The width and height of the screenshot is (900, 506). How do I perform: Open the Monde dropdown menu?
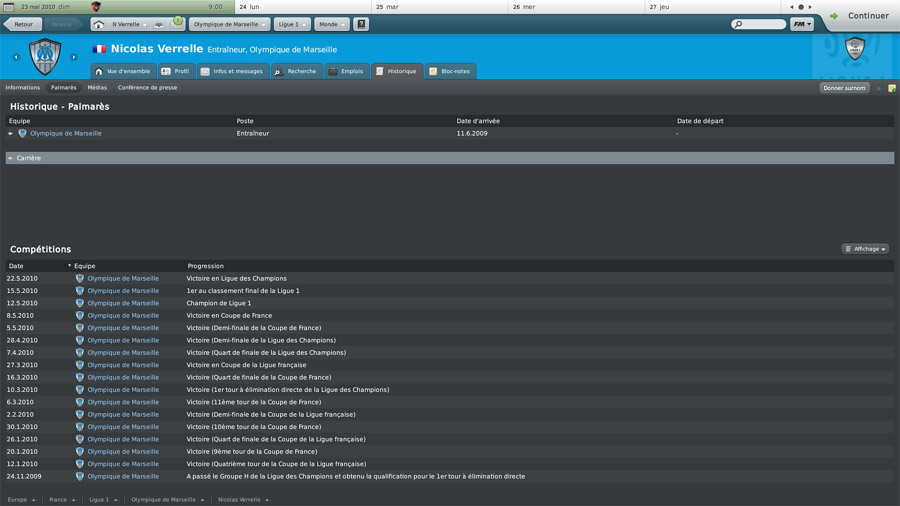pyautogui.click(x=331, y=24)
